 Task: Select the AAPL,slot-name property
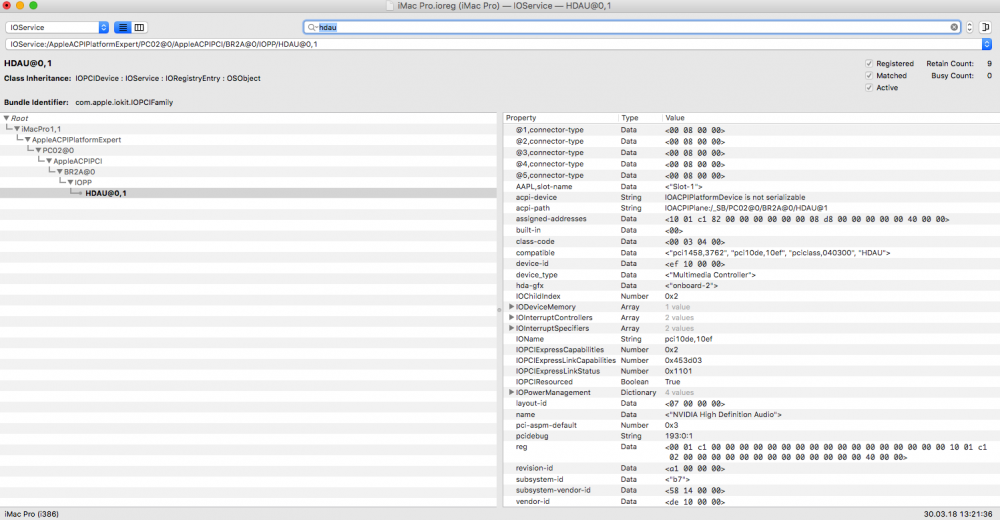click(x=751, y=187)
